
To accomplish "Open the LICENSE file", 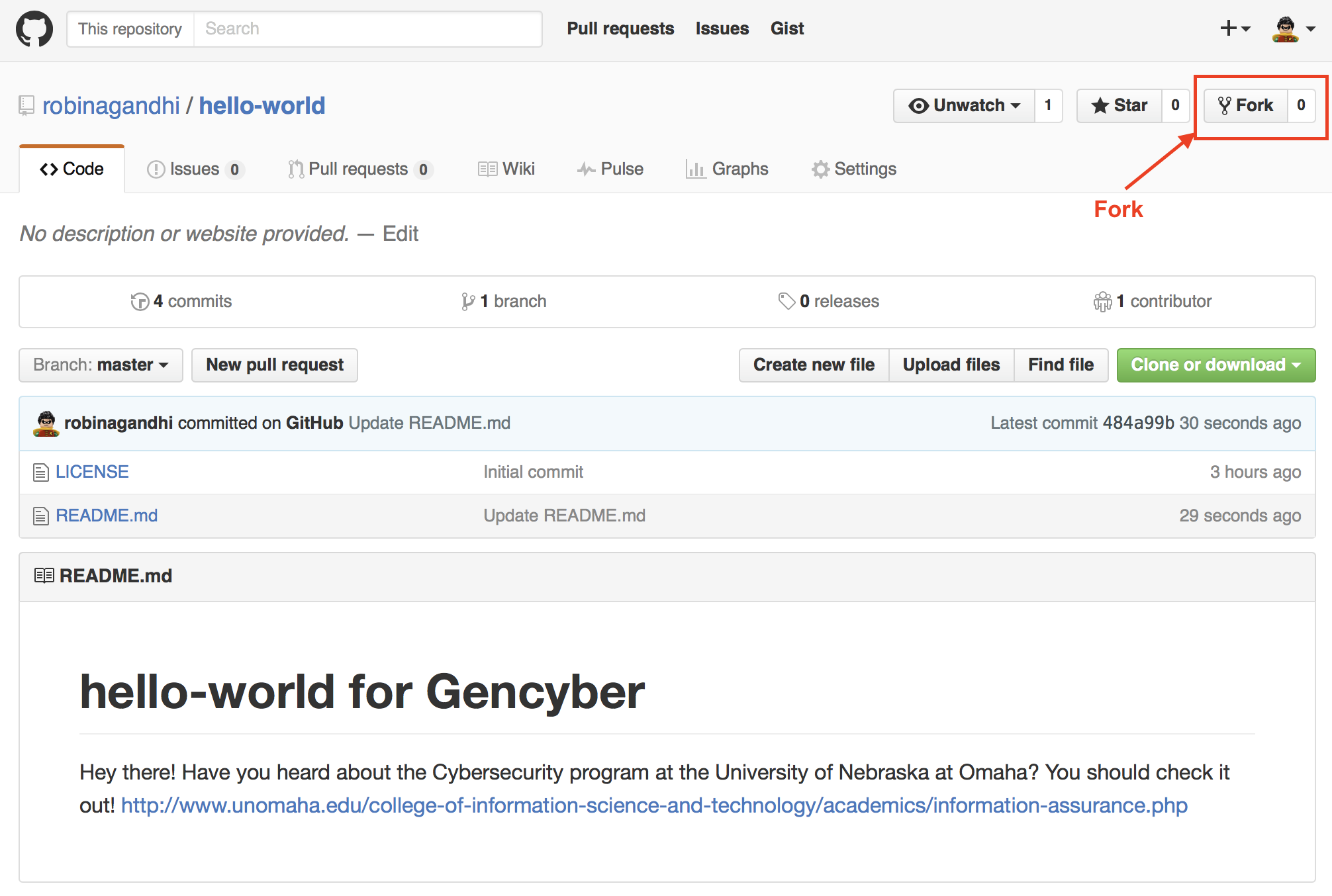I will pyautogui.click(x=92, y=472).
